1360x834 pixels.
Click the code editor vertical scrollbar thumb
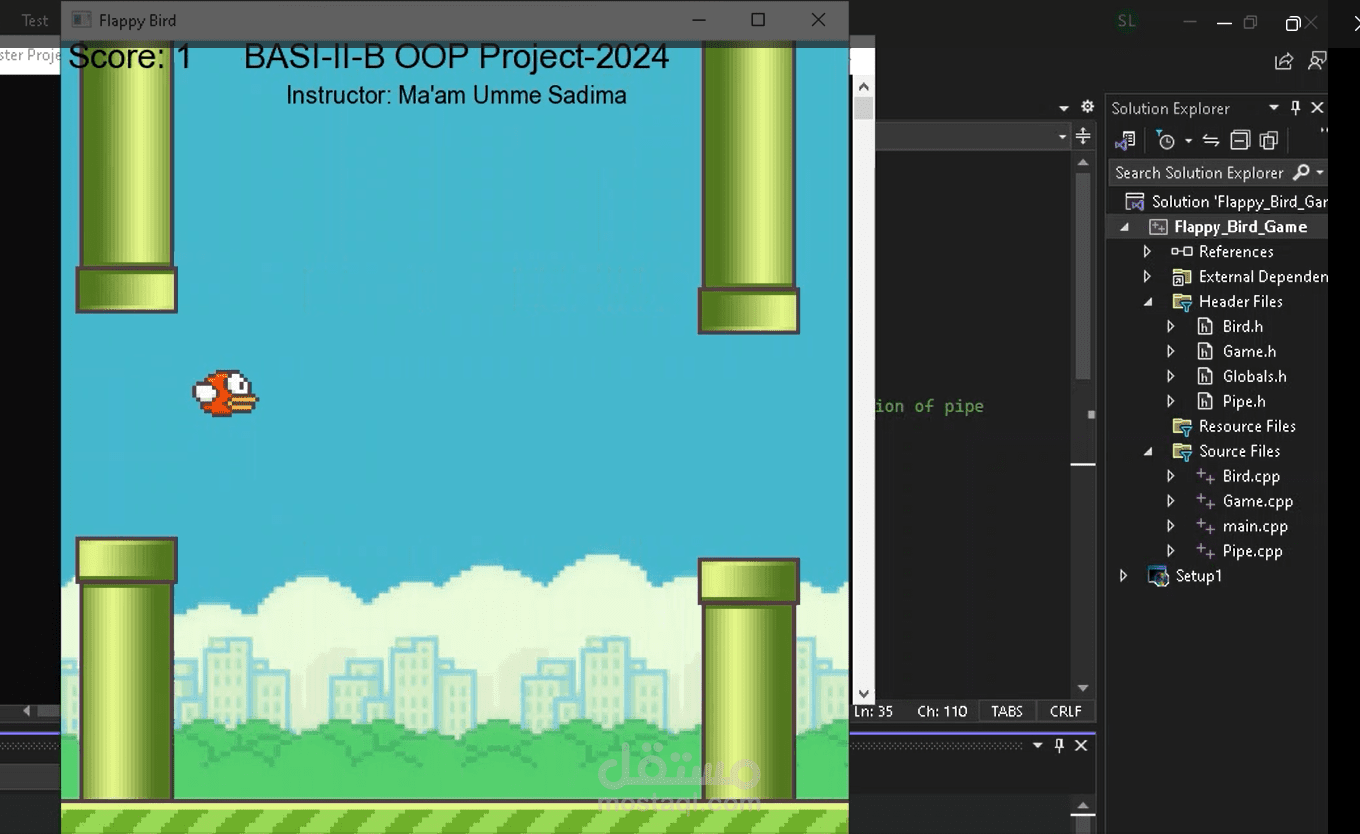(x=1082, y=276)
